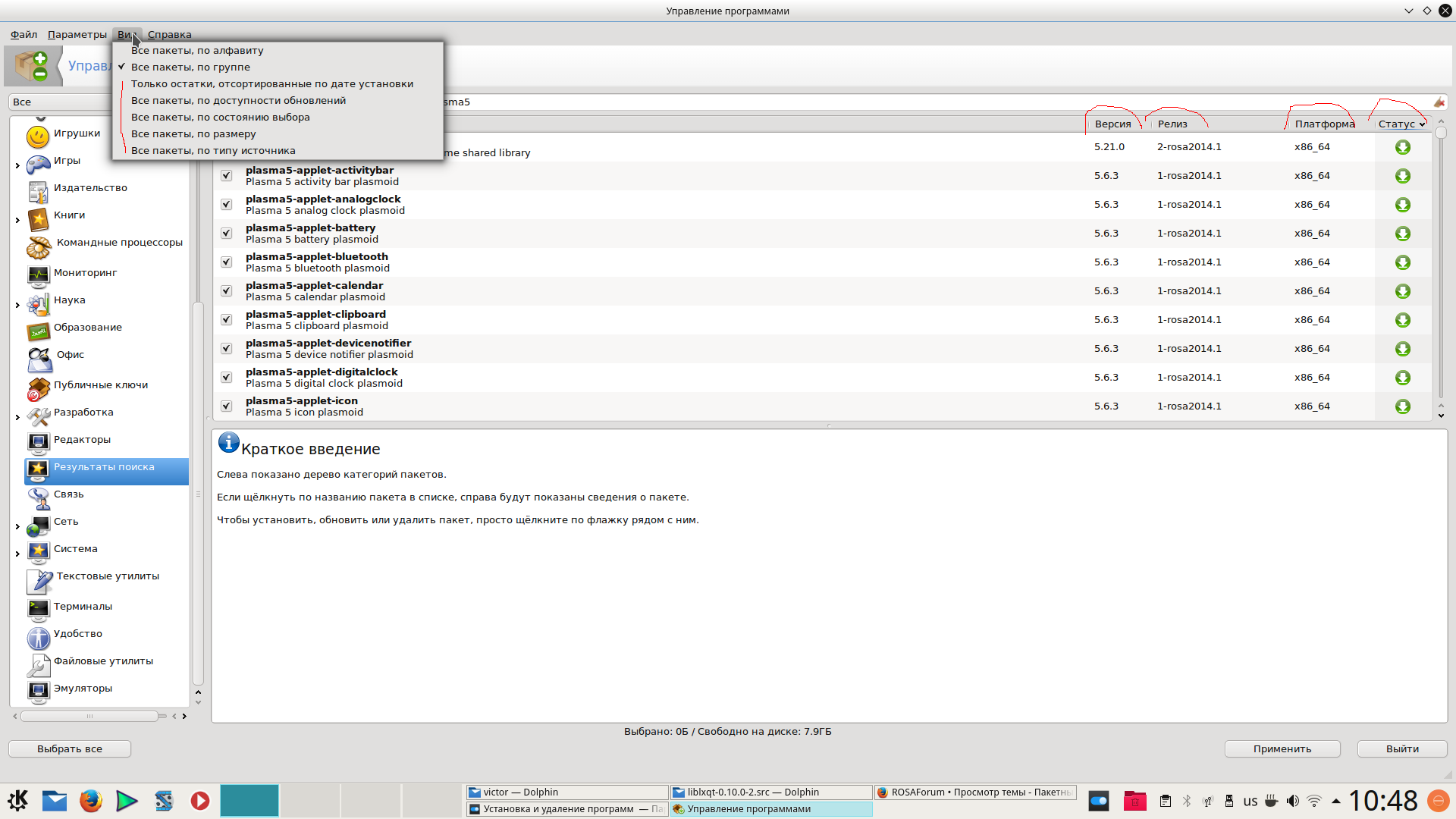Choose 'Все пакеты, по размеру' view option

(x=193, y=134)
